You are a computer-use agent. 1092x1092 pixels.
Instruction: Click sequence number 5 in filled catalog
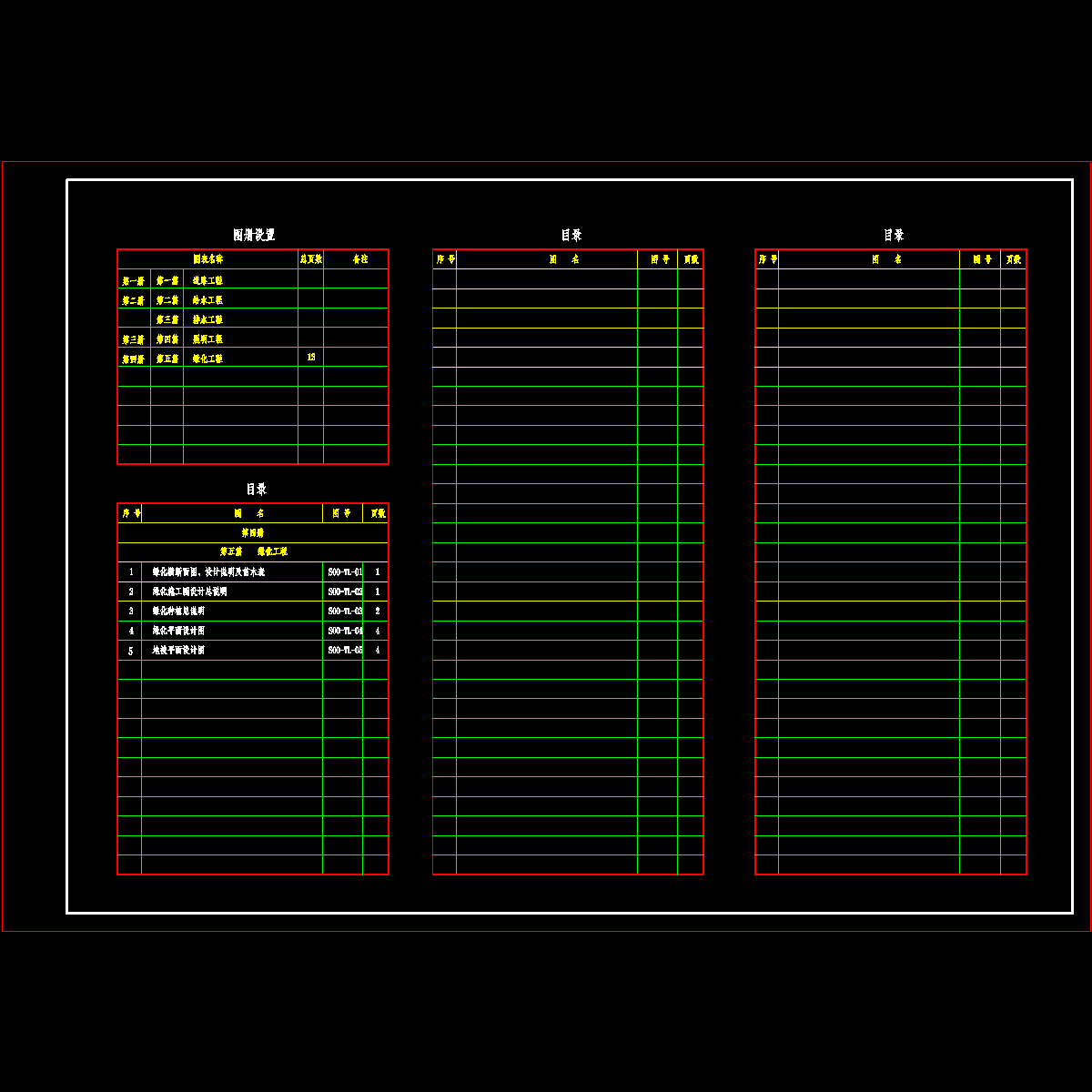click(131, 651)
